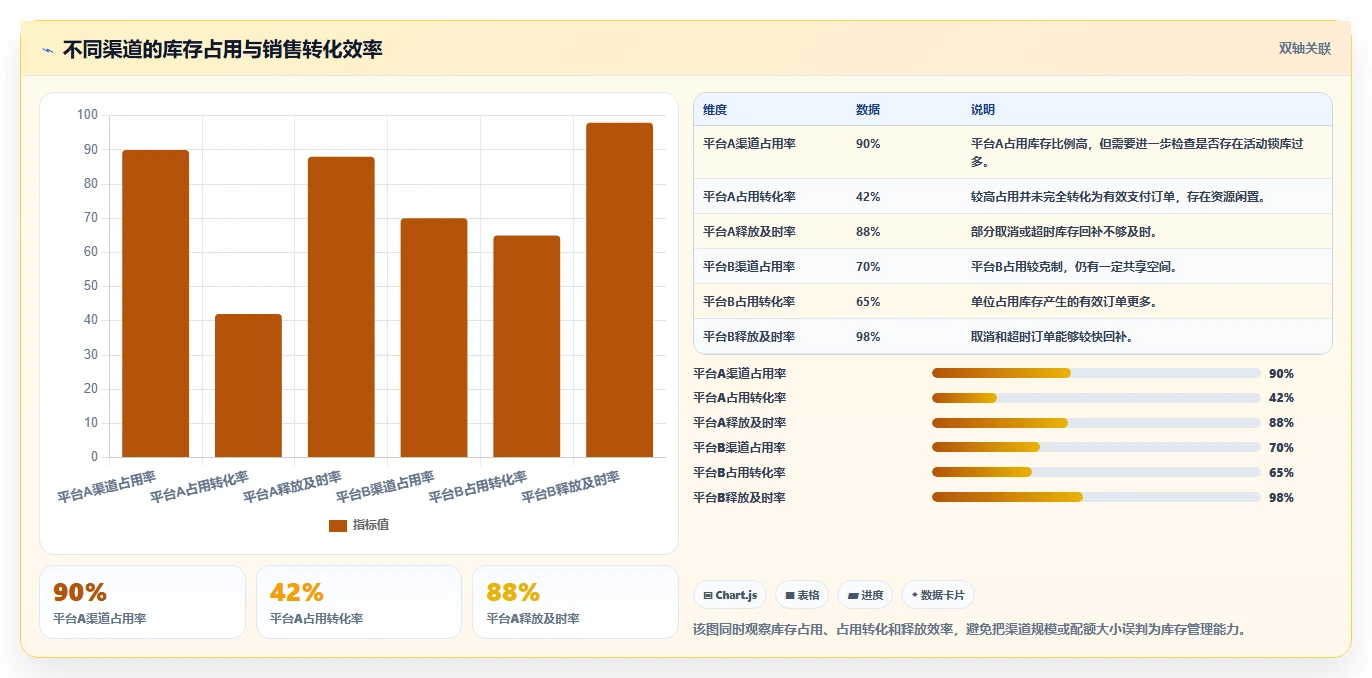Click the 70% label beside progress bars

tap(1281, 448)
